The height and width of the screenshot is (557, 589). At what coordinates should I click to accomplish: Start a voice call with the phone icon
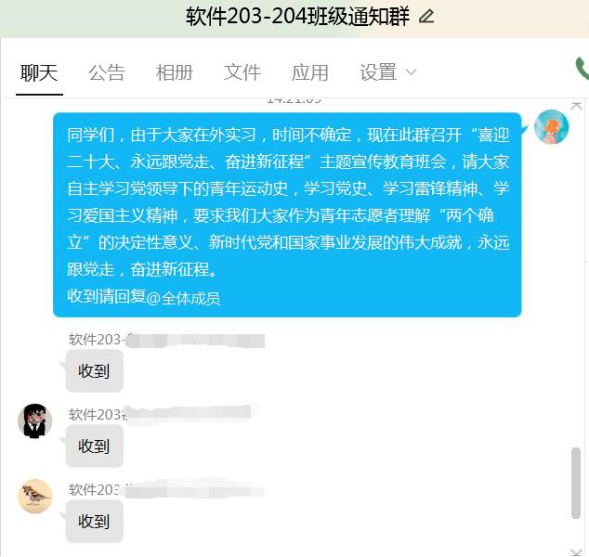pos(582,69)
